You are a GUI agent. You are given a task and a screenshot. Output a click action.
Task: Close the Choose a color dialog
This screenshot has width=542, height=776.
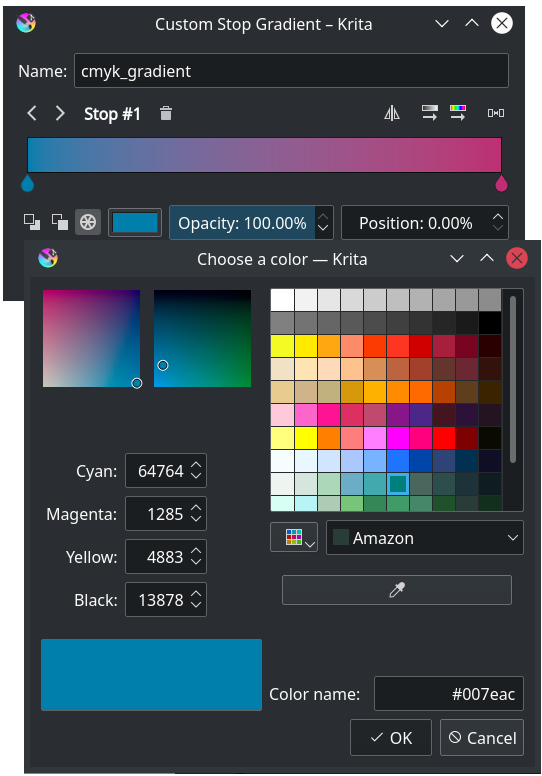pos(517,258)
